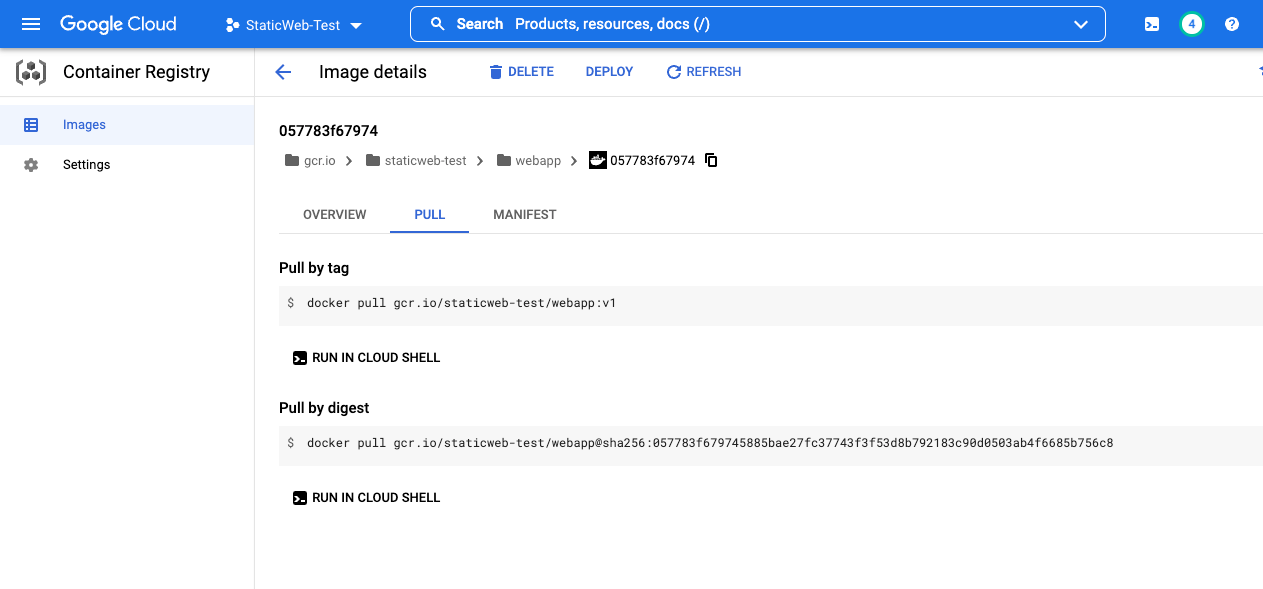Click the back arrow next to Image details
Viewport: 1263px width, 589px height.
[283, 71]
